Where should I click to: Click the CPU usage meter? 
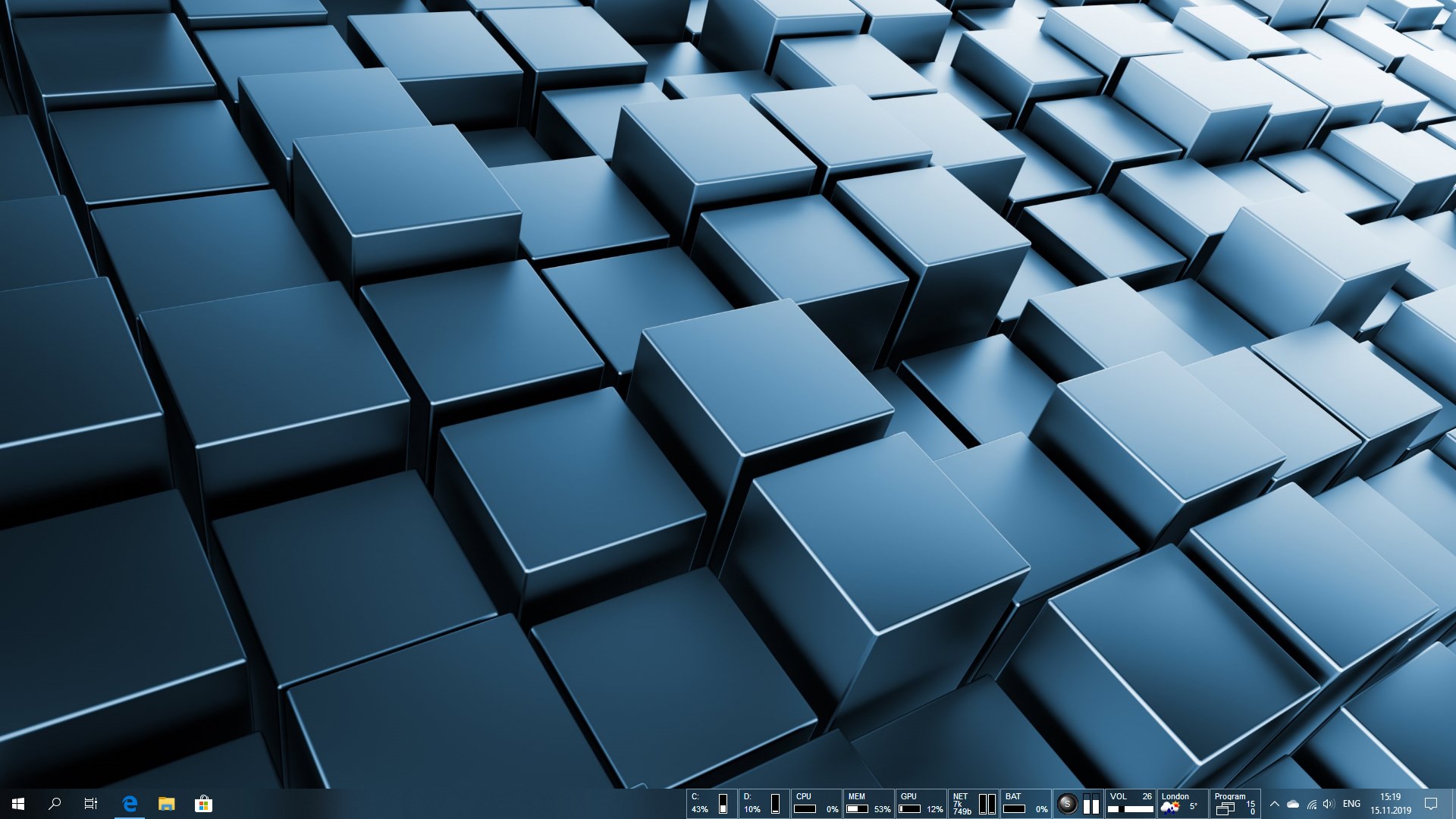pyautogui.click(x=816, y=804)
